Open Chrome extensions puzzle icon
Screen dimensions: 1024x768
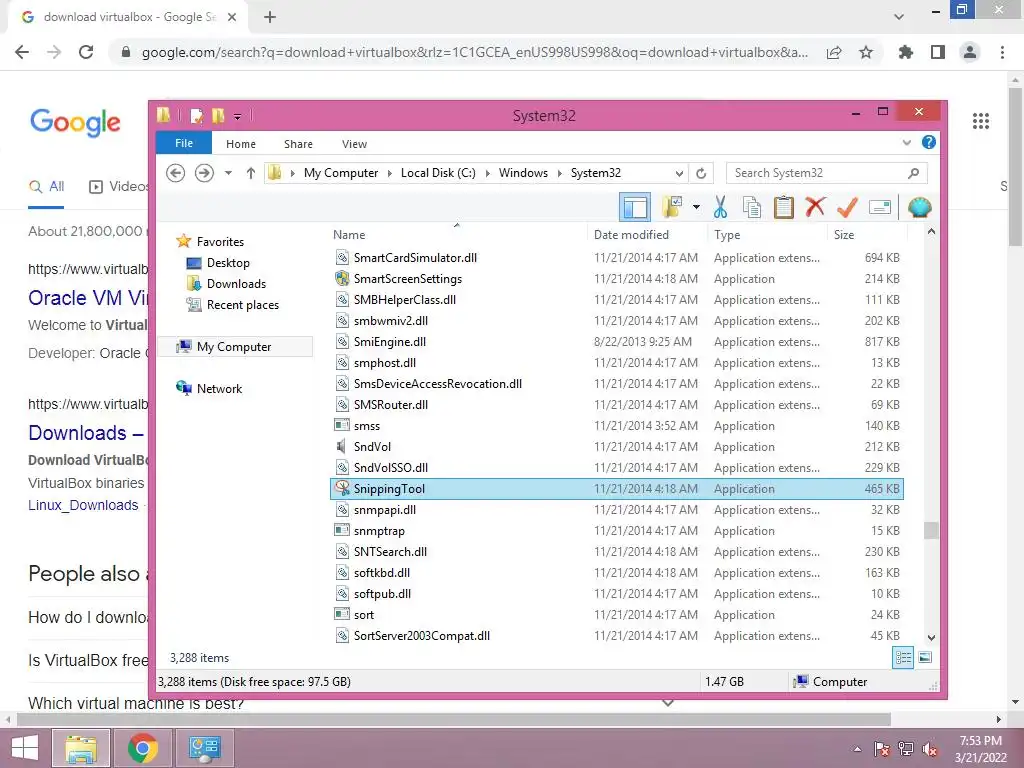(905, 52)
